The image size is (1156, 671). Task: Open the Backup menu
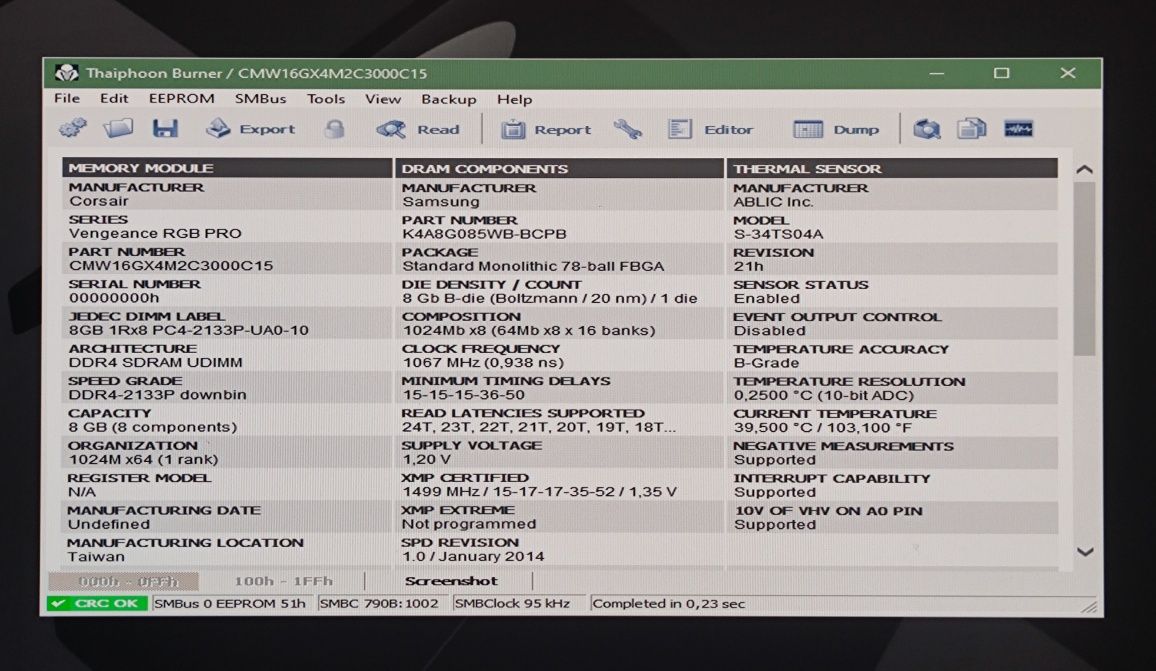pos(448,99)
